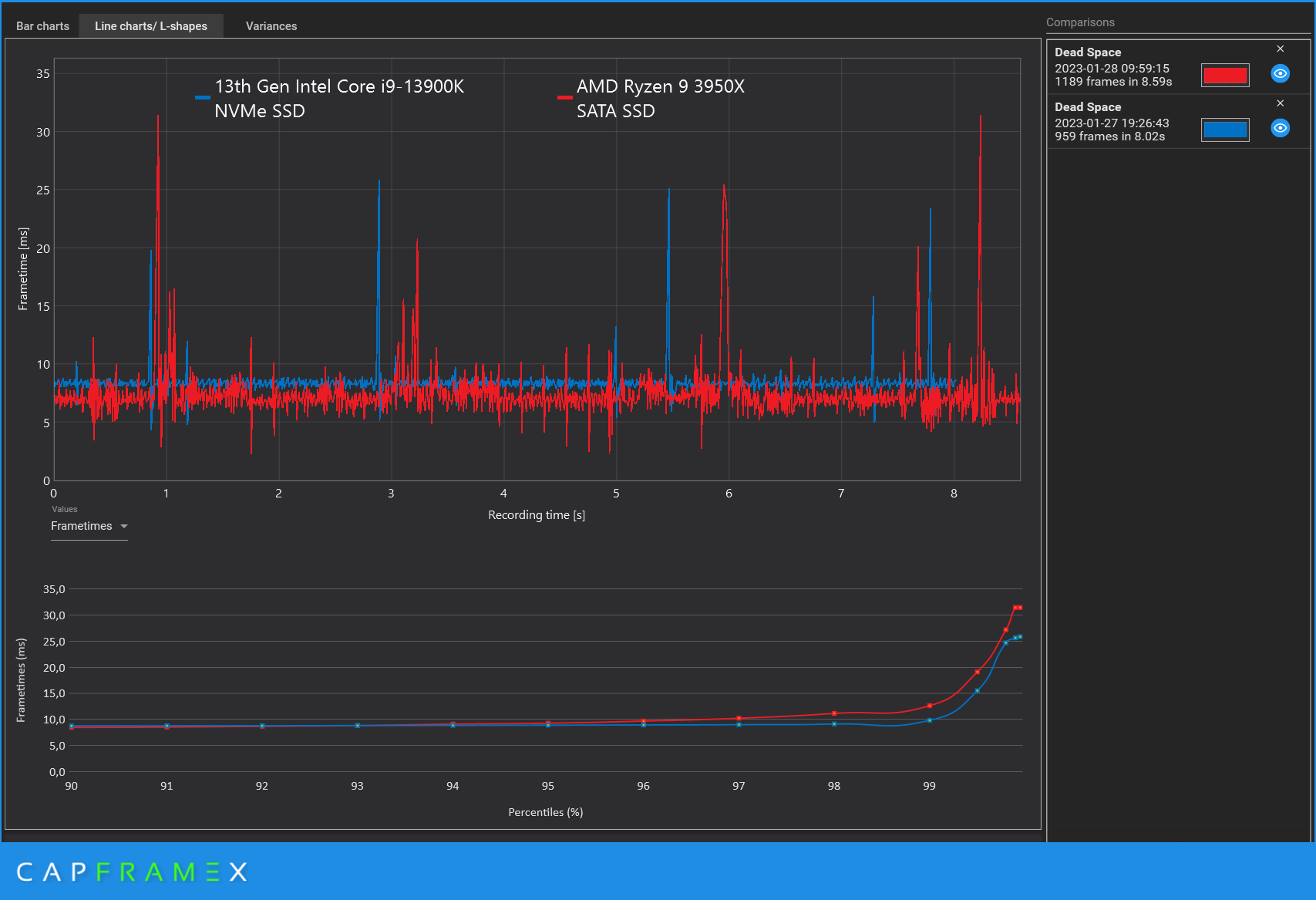Open the Variances tab
The height and width of the screenshot is (900, 1316).
(x=271, y=26)
